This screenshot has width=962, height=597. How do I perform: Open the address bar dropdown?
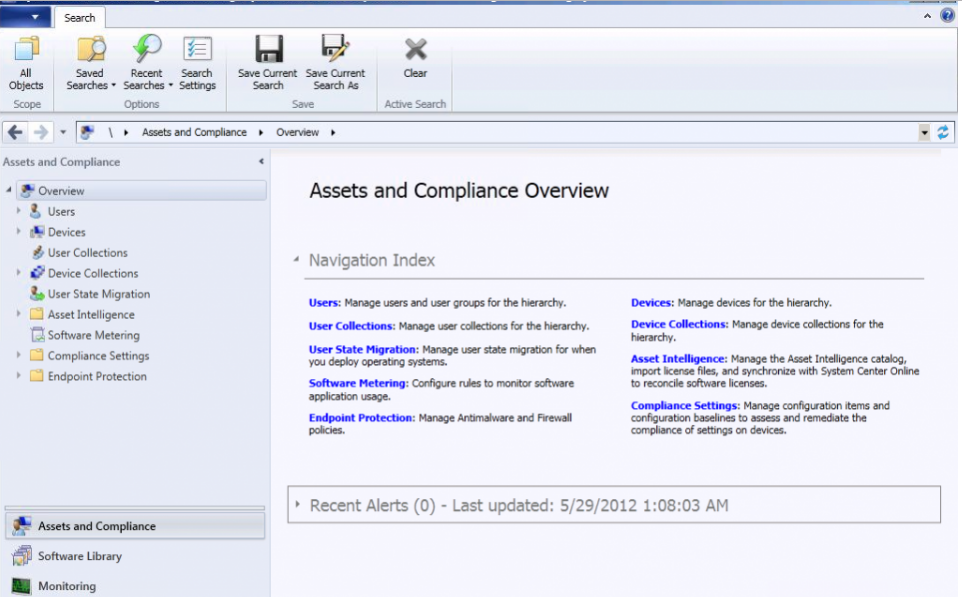pyautogui.click(x=925, y=131)
